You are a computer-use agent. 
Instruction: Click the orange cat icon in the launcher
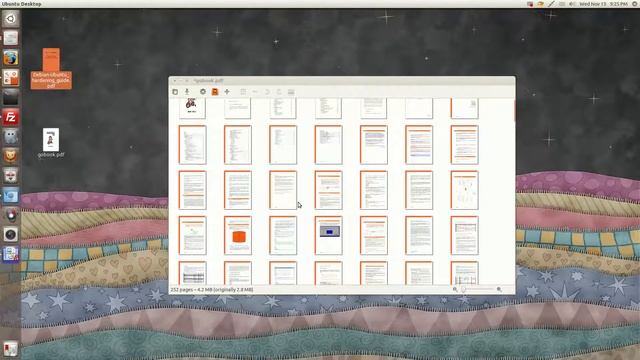(x=11, y=156)
